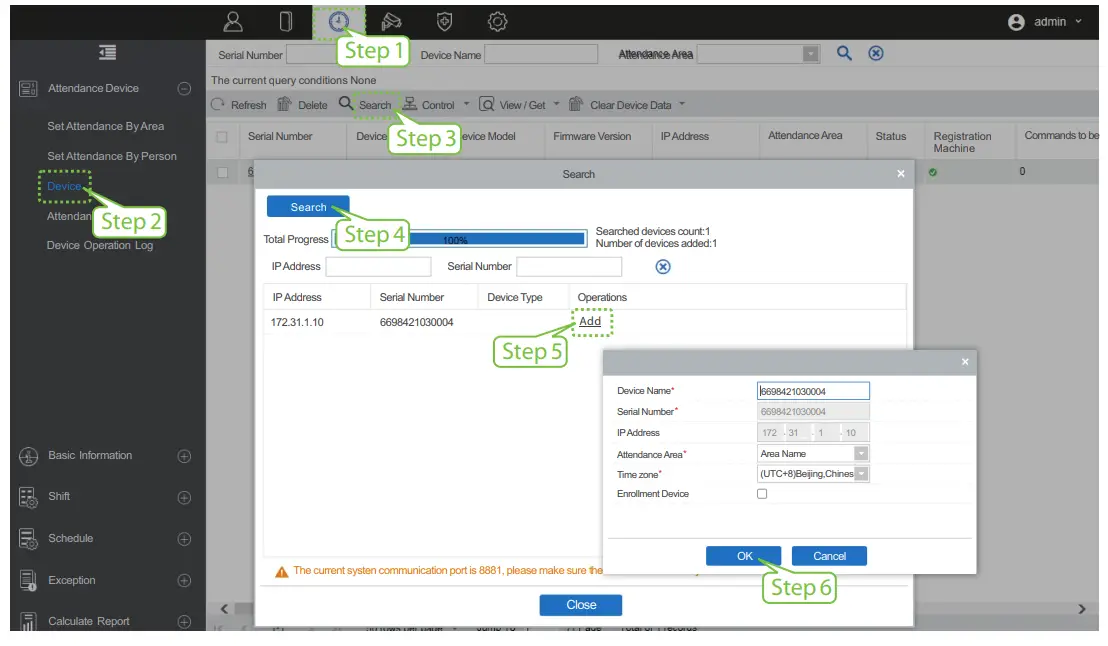Click the Schedule sidebar icon
This screenshot has width=1108, height=646.
(x=28, y=539)
